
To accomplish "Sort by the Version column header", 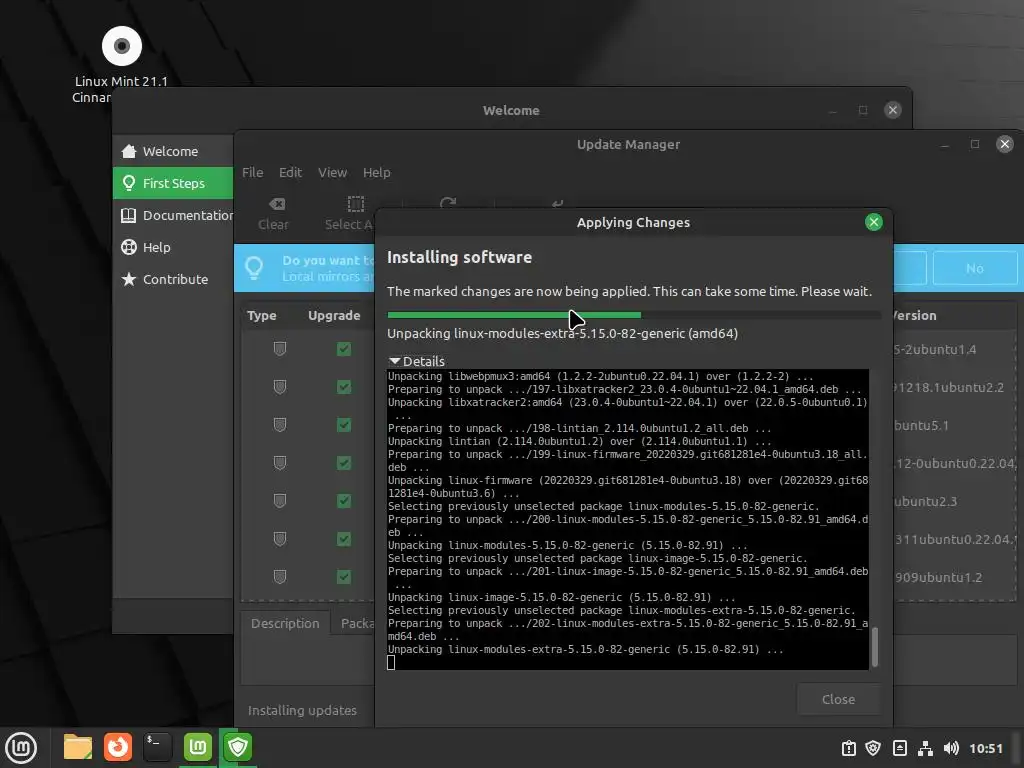I will tap(914, 315).
